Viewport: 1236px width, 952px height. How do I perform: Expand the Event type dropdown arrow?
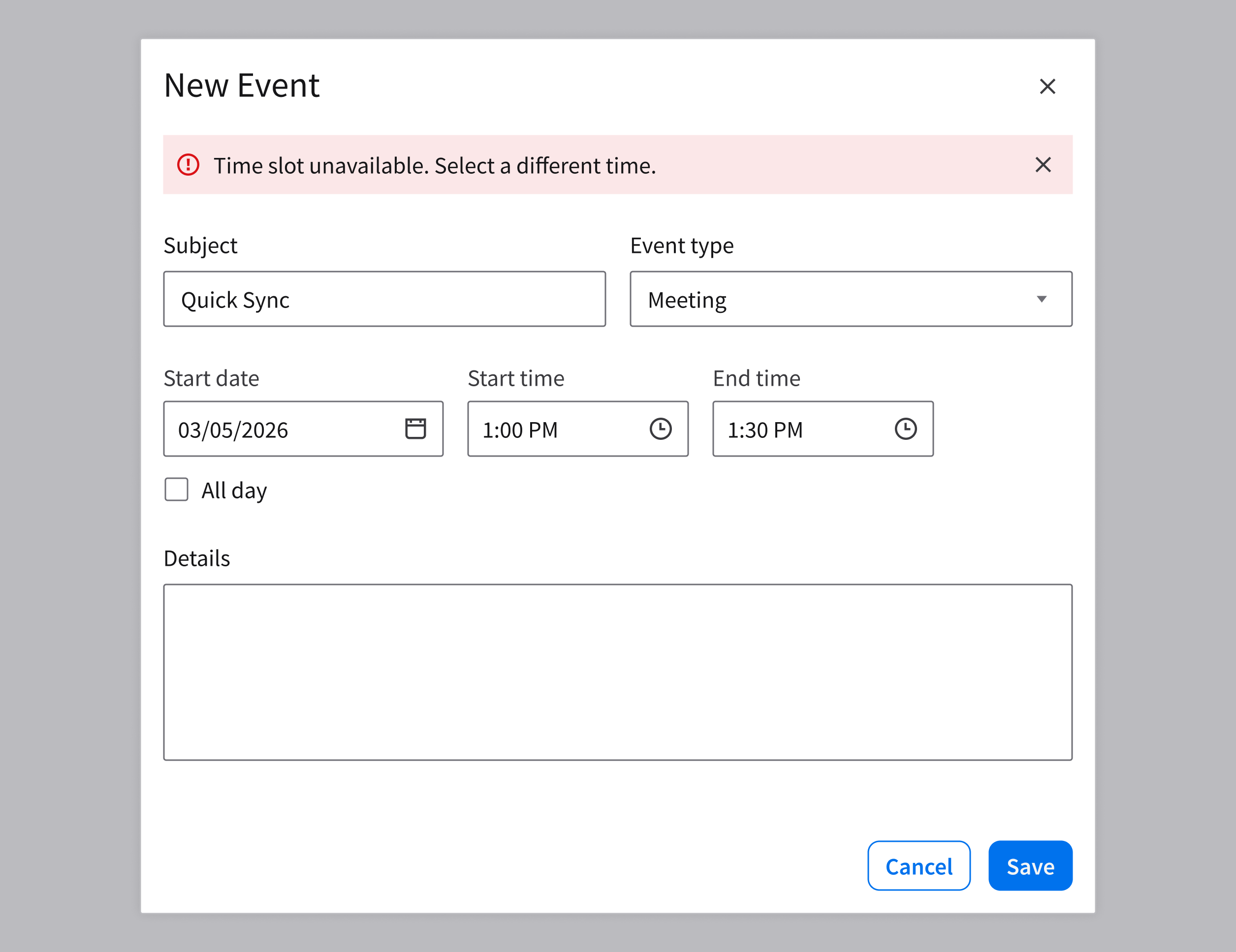click(x=1041, y=299)
